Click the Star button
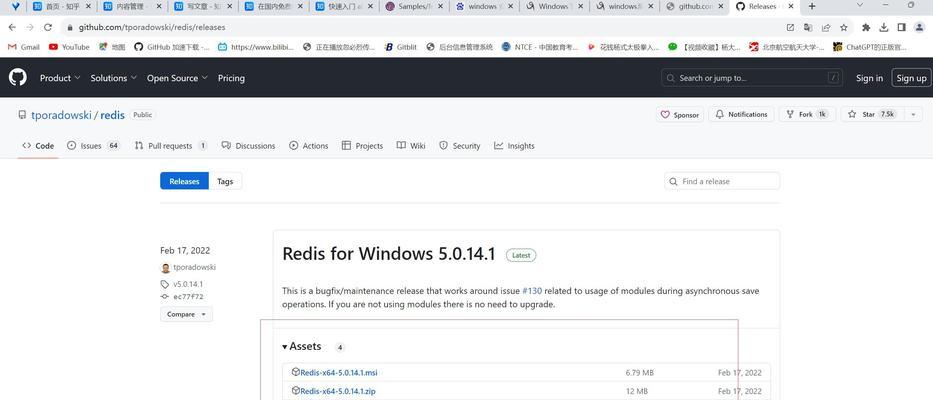Screen dimensions: 933x400 coord(870,114)
